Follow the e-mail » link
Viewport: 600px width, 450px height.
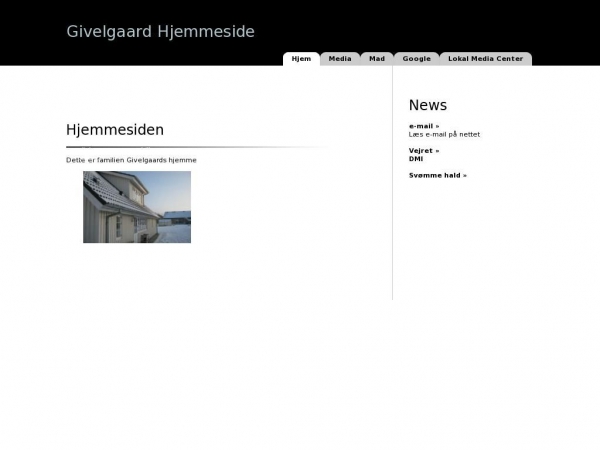(x=423, y=126)
